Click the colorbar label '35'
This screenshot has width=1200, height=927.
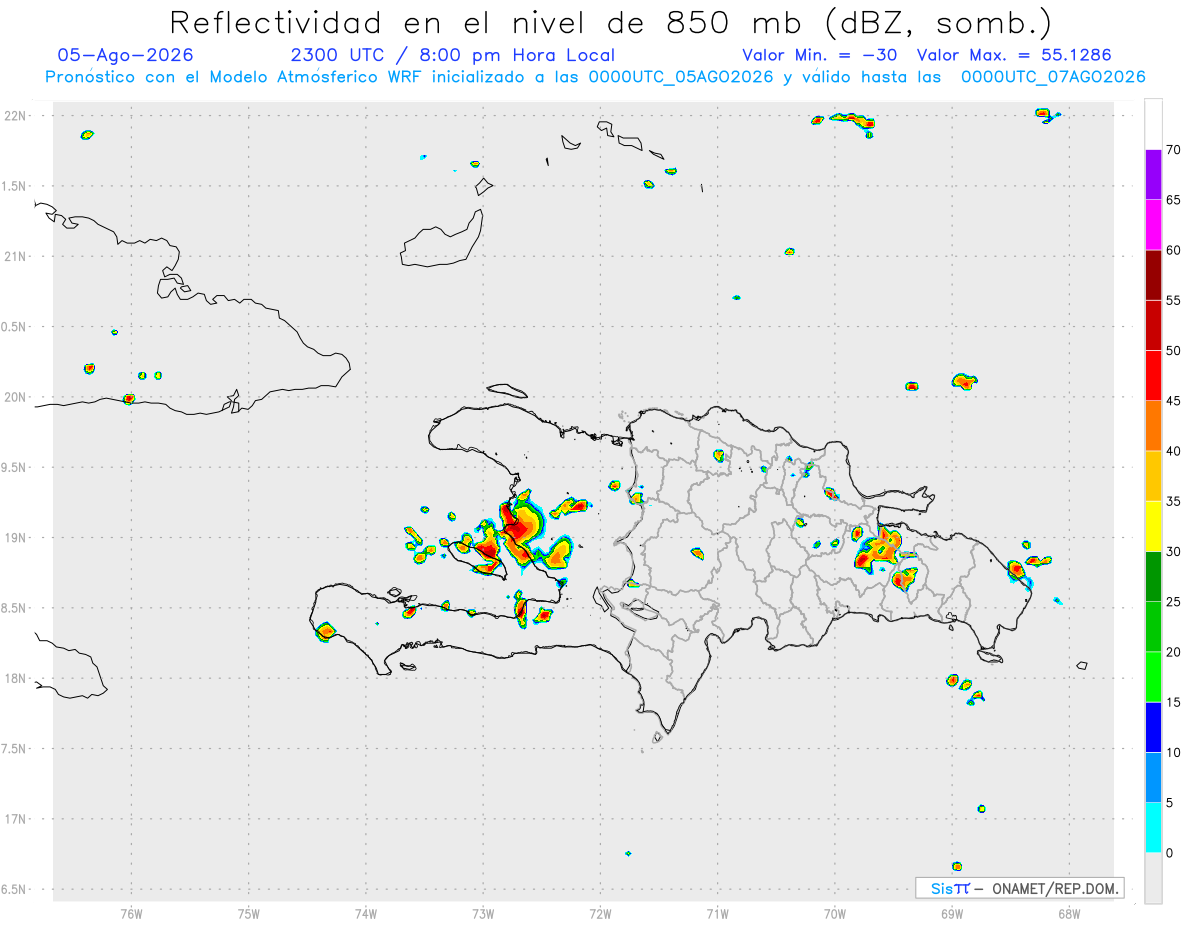(x=1173, y=501)
